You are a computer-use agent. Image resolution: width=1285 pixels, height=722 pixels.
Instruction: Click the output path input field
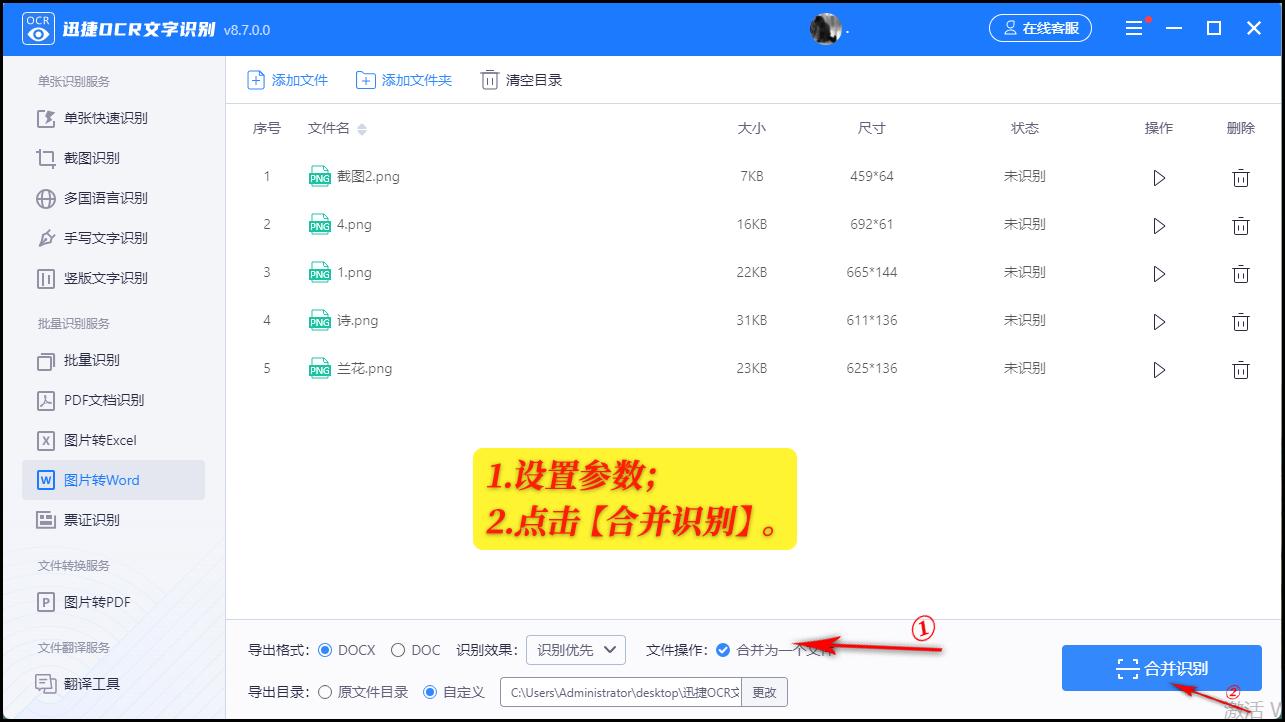[620, 690]
